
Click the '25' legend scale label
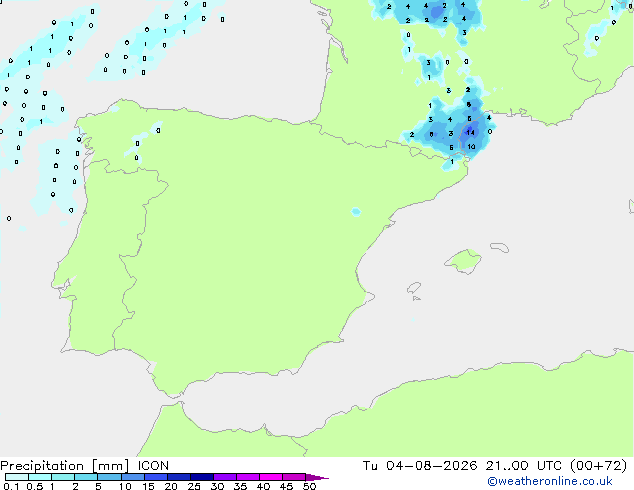tap(194, 486)
